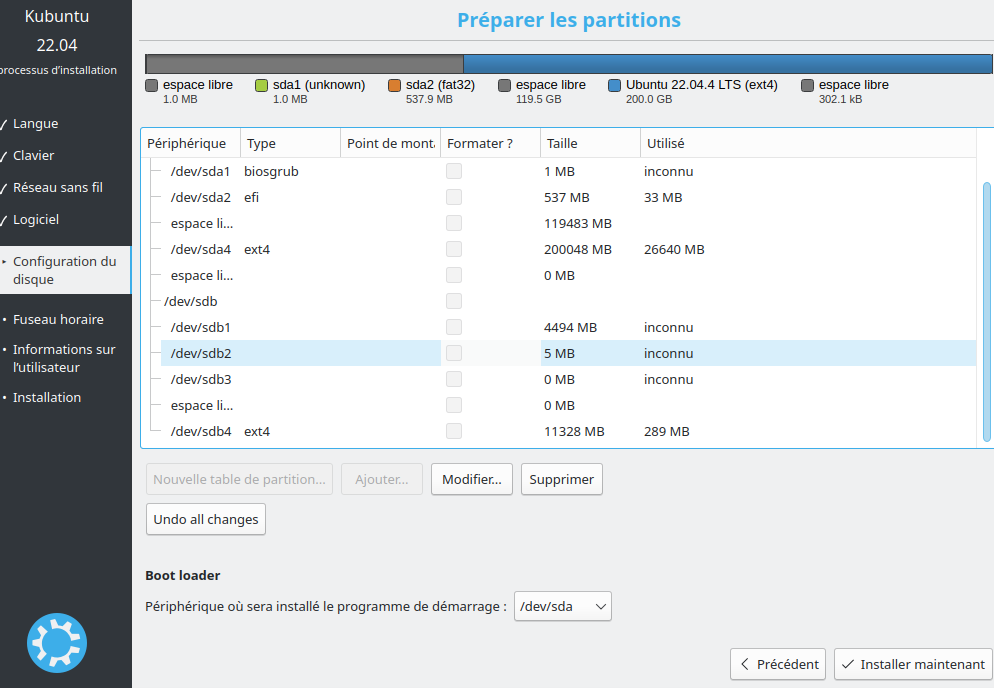The width and height of the screenshot is (994, 688).
Task: Toggle format checkbox for /dev/sda4
Action: point(454,249)
